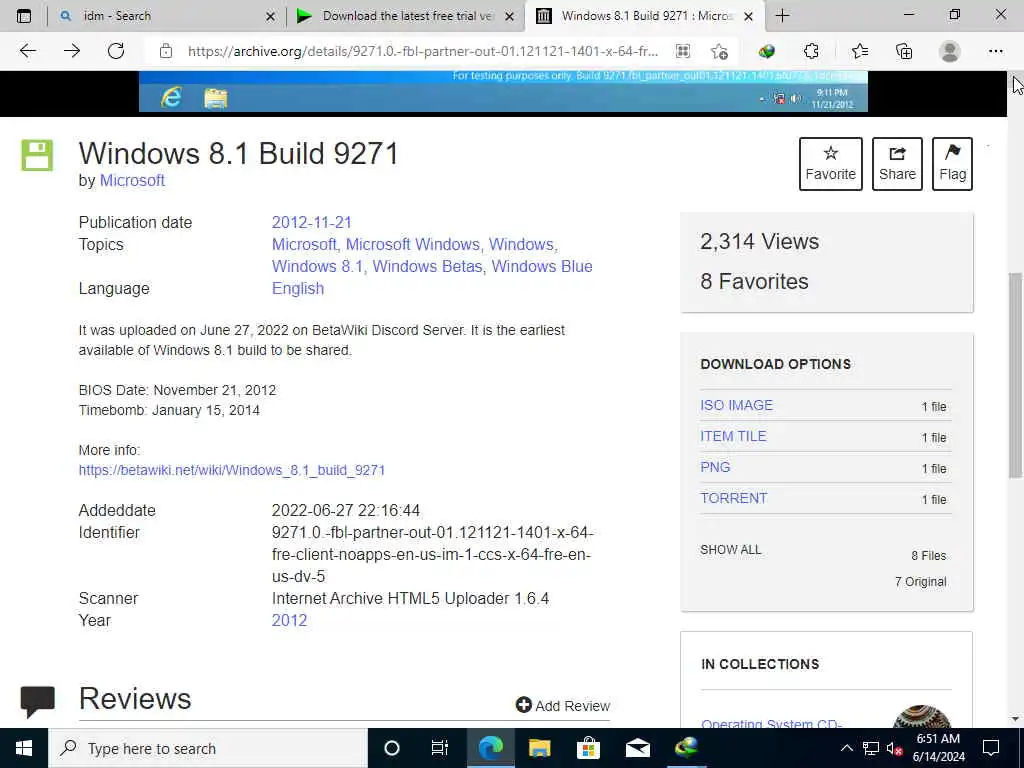Switch to Download the latest free trial tab
1024x768 pixels.
[405, 16]
